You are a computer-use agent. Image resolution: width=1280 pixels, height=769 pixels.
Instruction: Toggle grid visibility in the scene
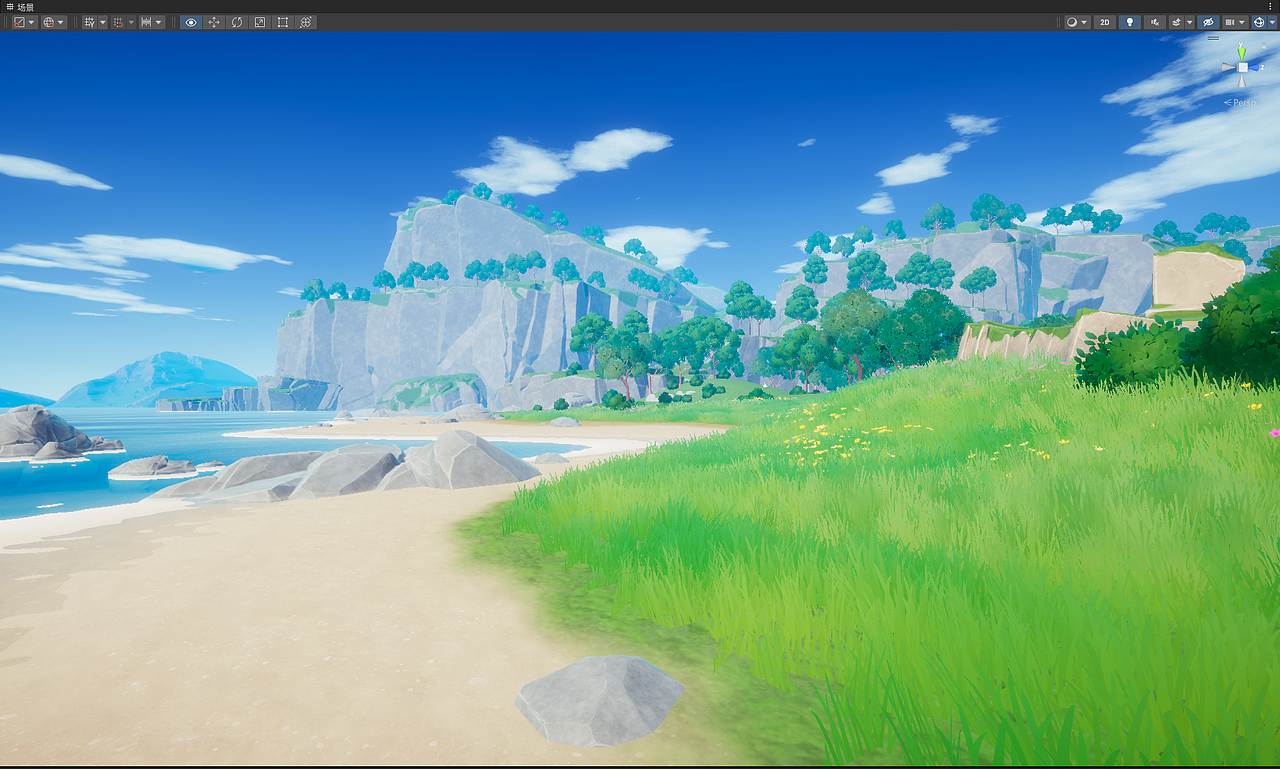(x=90, y=22)
